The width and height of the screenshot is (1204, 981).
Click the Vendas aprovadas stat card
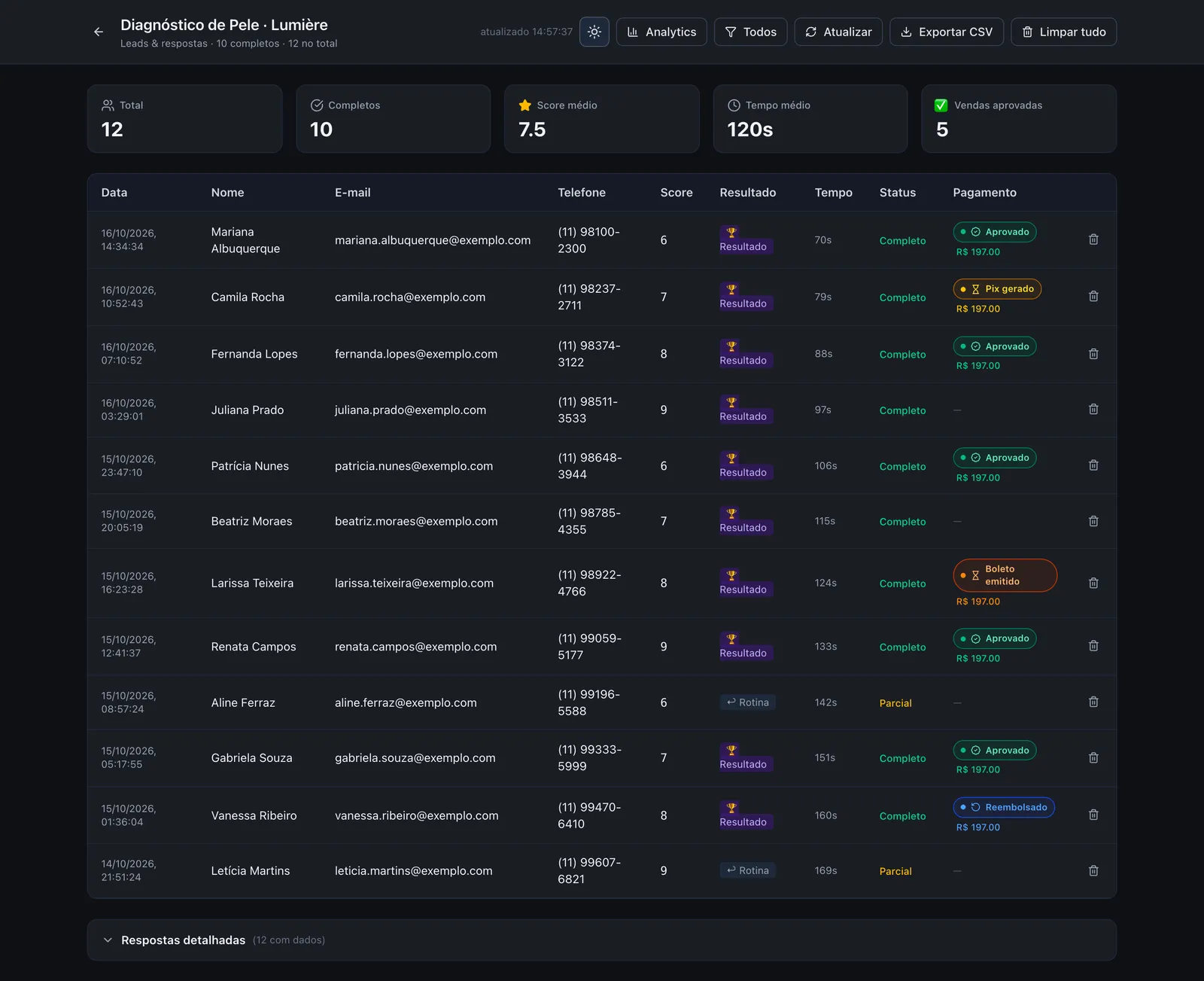1019,119
